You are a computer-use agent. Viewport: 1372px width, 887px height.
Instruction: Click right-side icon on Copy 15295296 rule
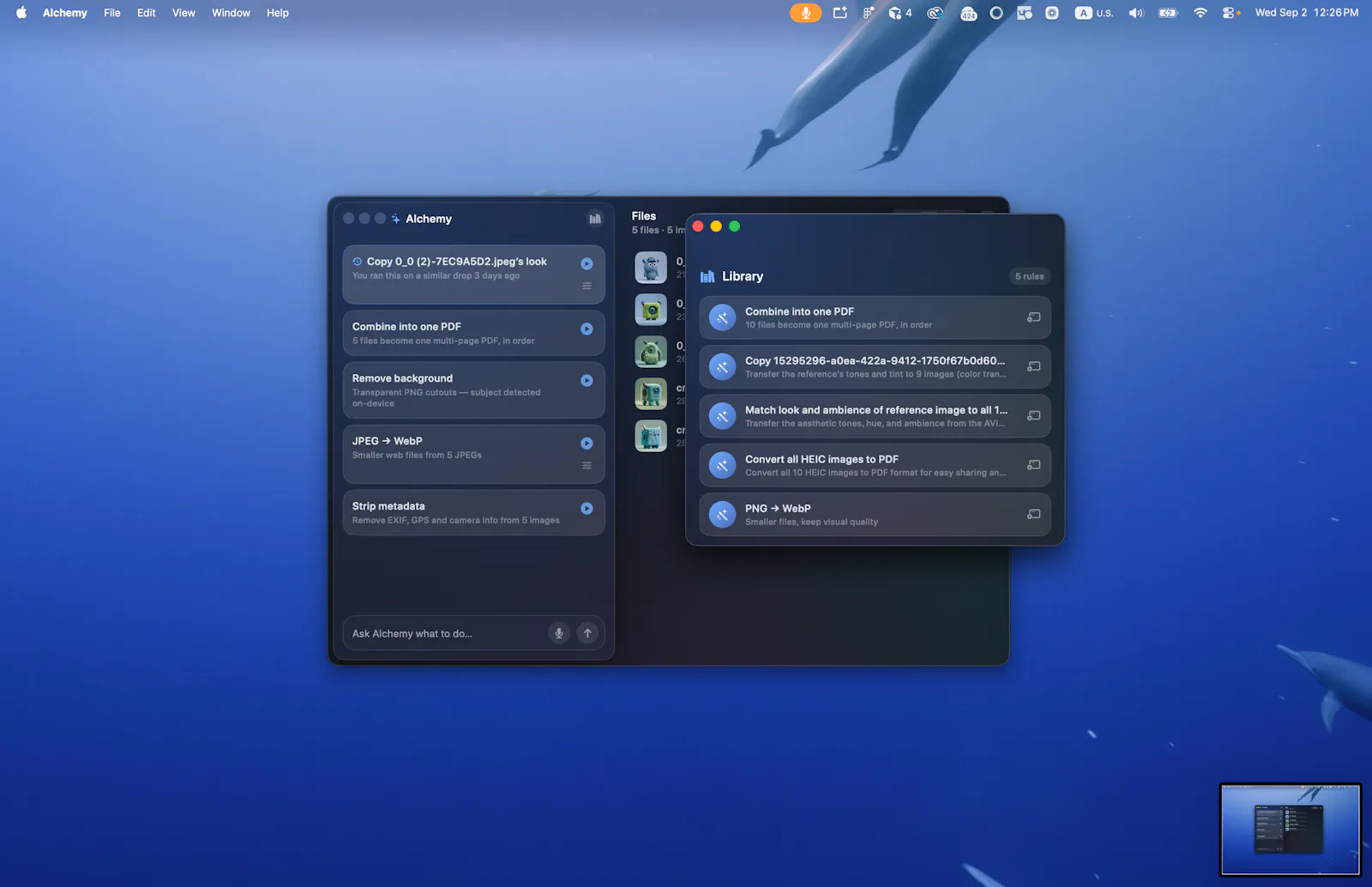pyautogui.click(x=1033, y=366)
